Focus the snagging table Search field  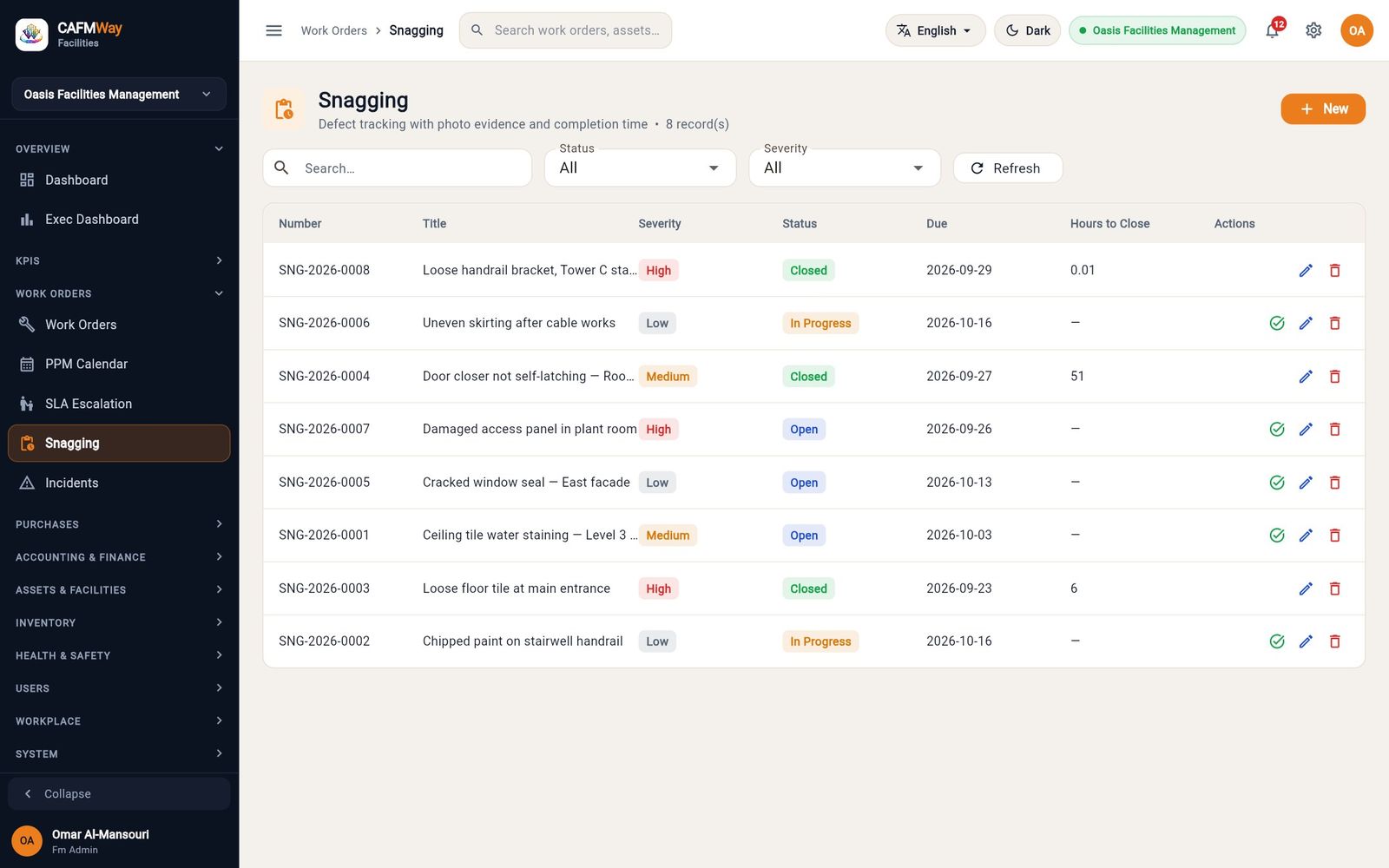click(x=397, y=168)
